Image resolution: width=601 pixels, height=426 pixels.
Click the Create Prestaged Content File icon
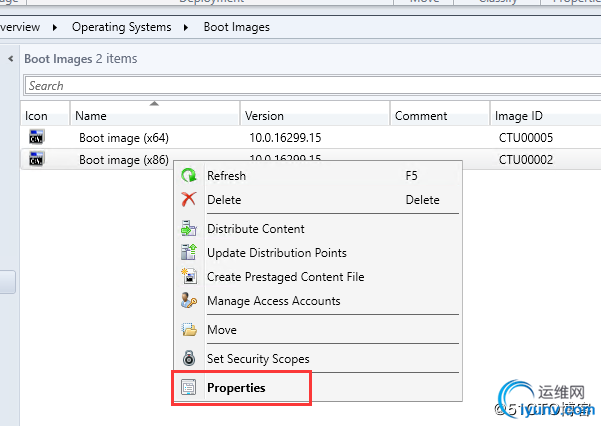pyautogui.click(x=189, y=277)
